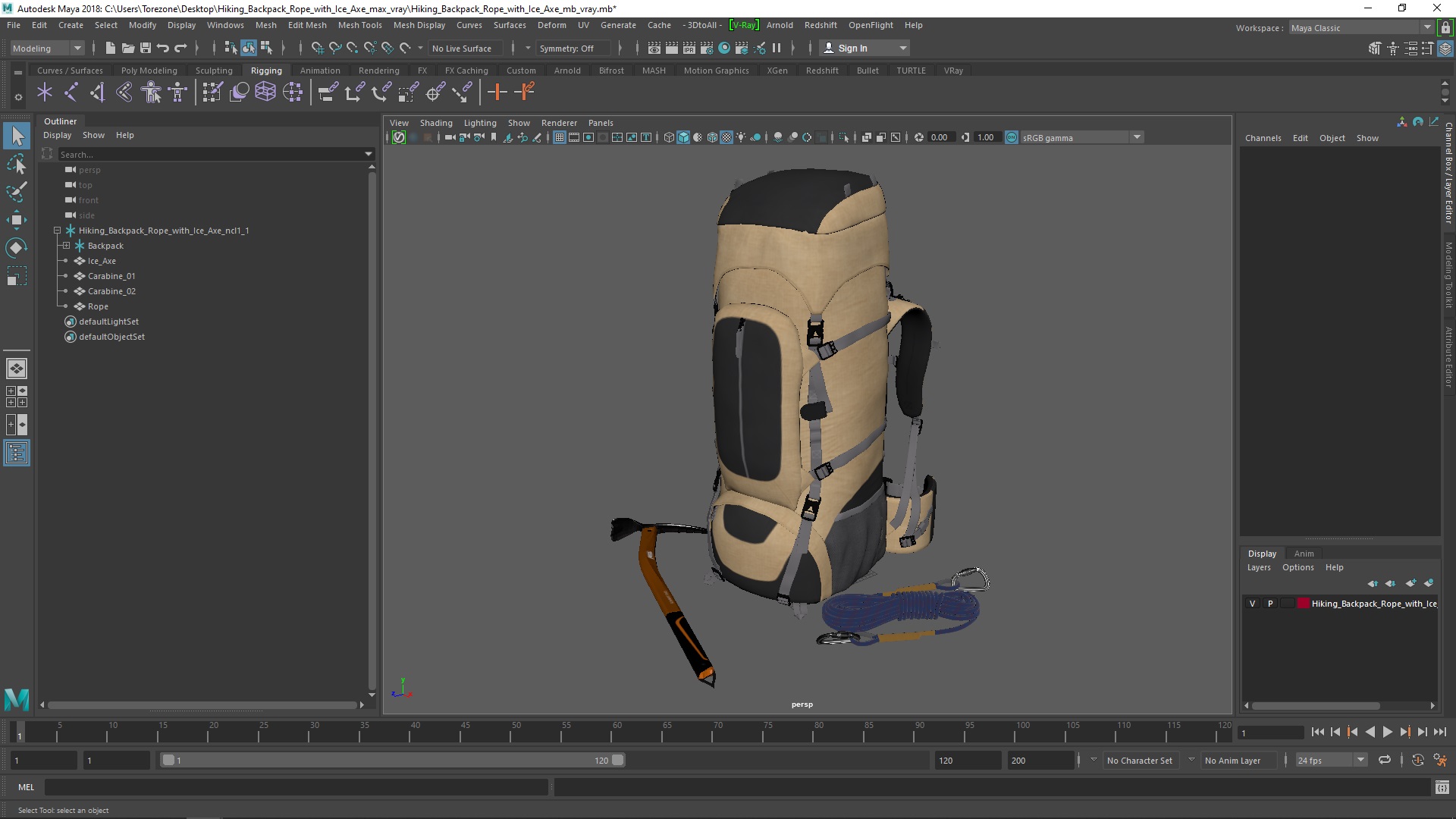Toggle smooth shade all viewport icon
Viewport: 1456px width, 819px height.
tap(683, 137)
